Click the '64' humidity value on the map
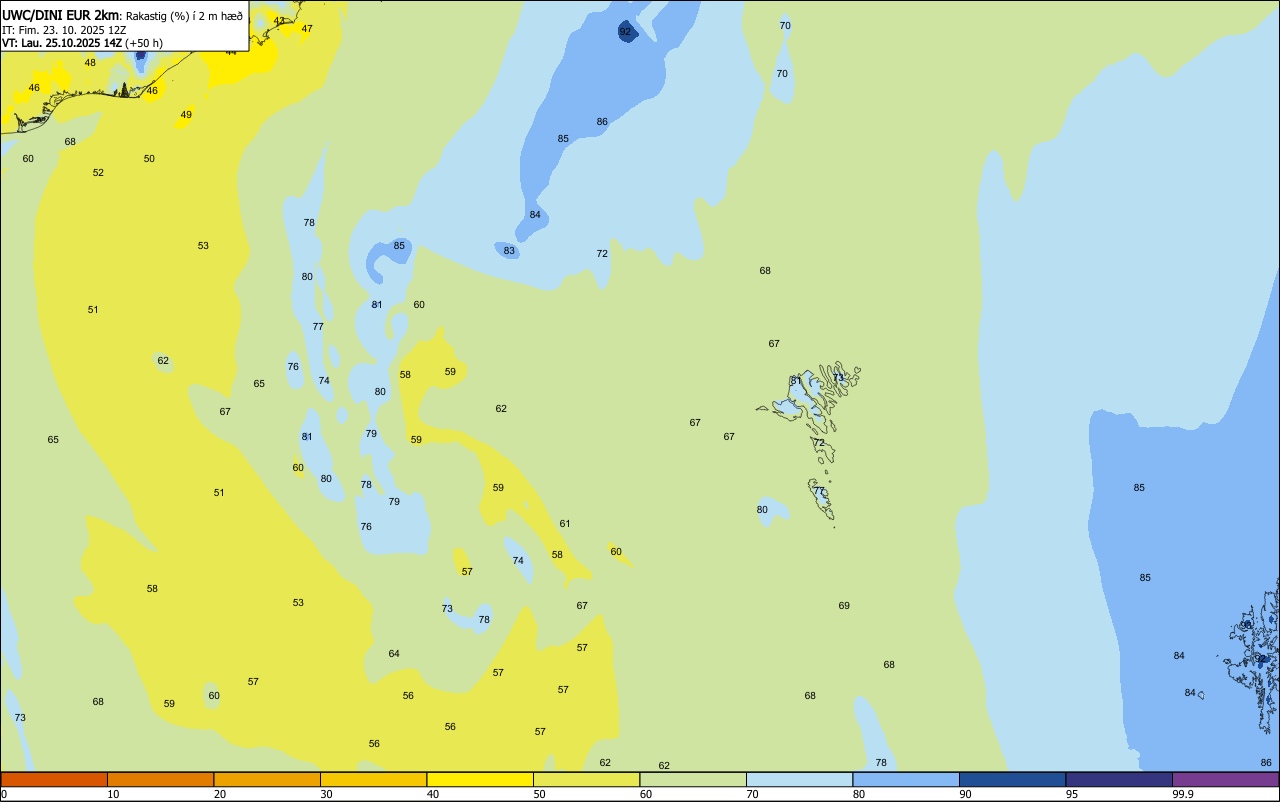 394,654
